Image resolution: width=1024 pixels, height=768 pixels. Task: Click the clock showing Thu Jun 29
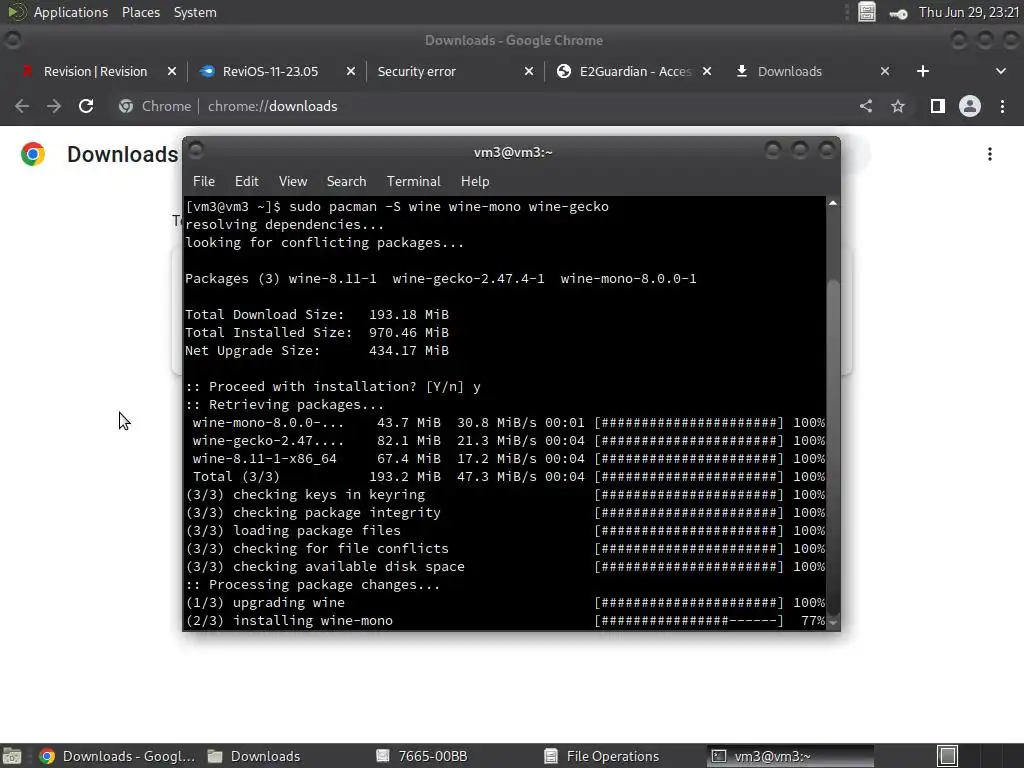tap(968, 12)
